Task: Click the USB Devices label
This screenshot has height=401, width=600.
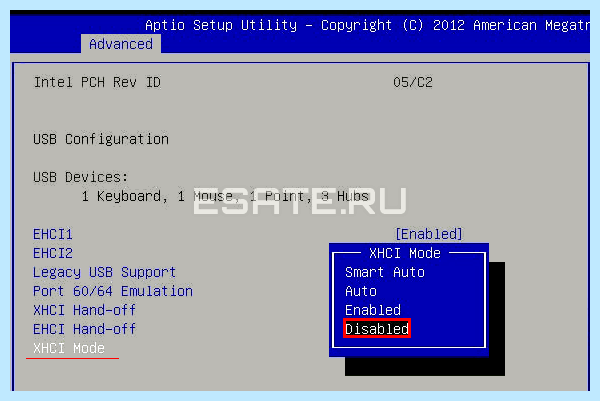Action: pos(80,177)
